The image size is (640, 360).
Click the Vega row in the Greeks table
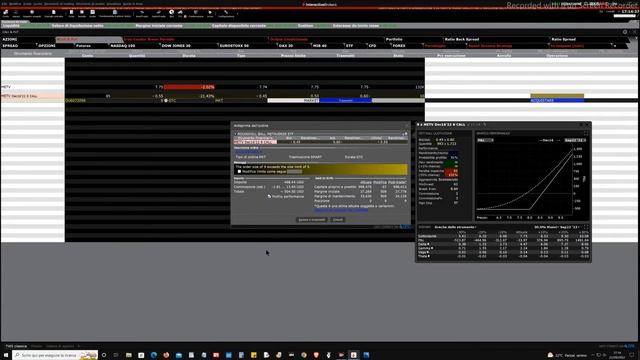(503, 252)
